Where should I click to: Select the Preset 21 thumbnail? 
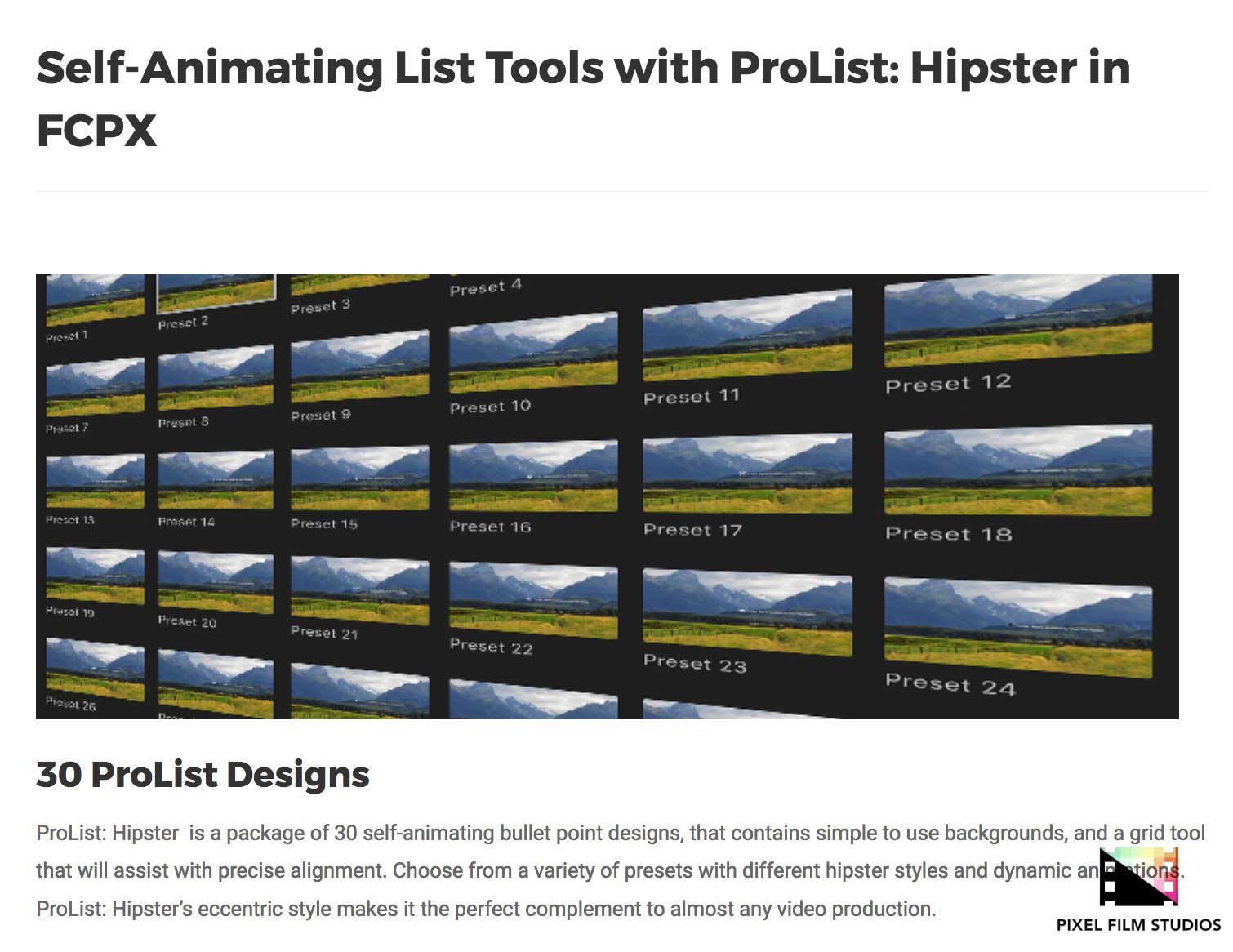[360, 591]
